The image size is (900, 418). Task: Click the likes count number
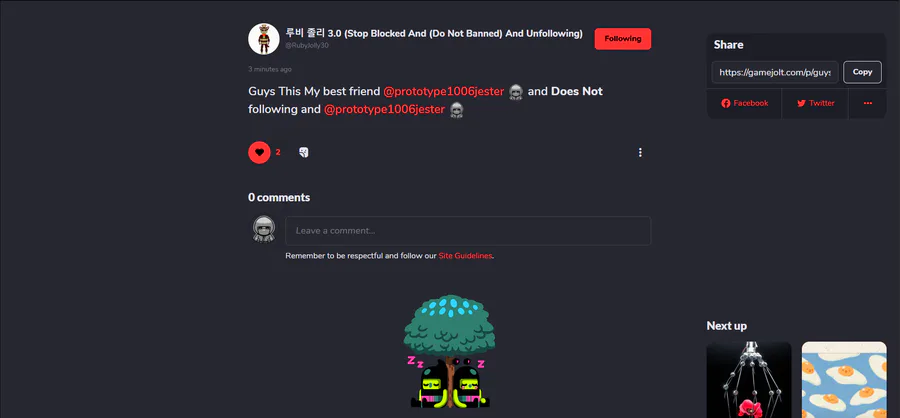278,152
